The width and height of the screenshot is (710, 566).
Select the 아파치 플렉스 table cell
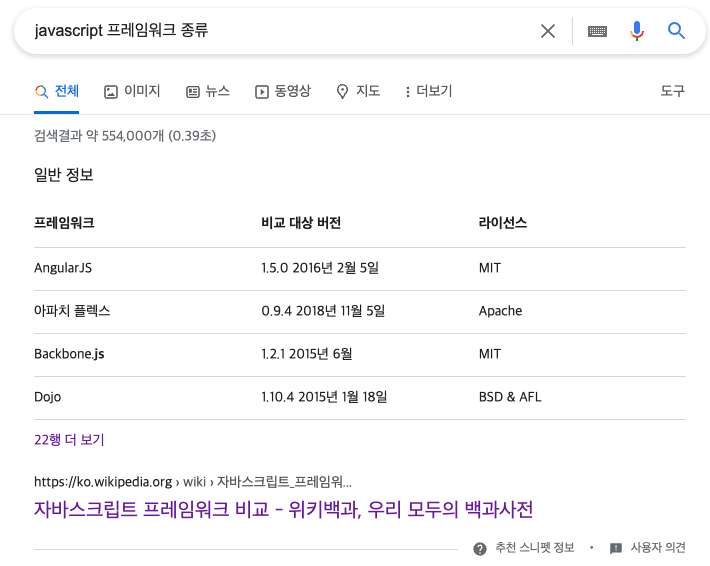[72, 311]
